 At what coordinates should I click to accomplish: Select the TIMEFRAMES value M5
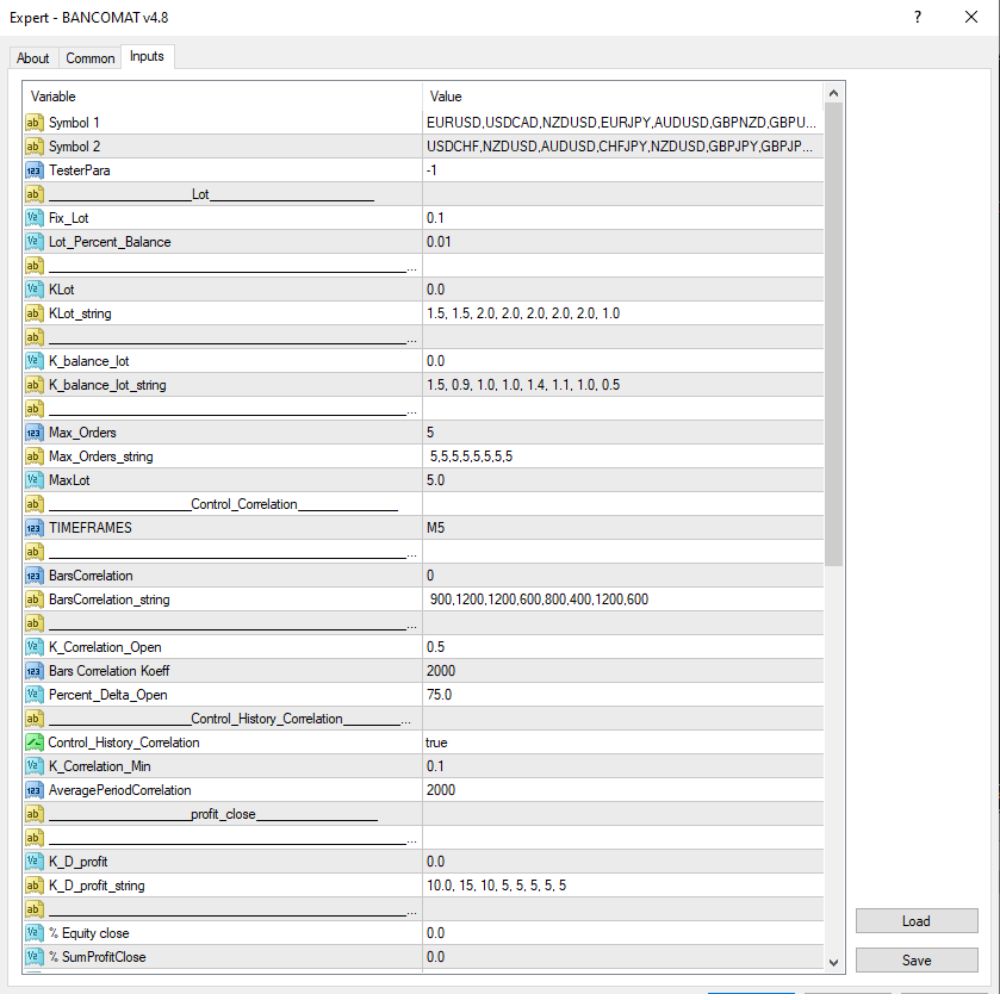click(622, 528)
